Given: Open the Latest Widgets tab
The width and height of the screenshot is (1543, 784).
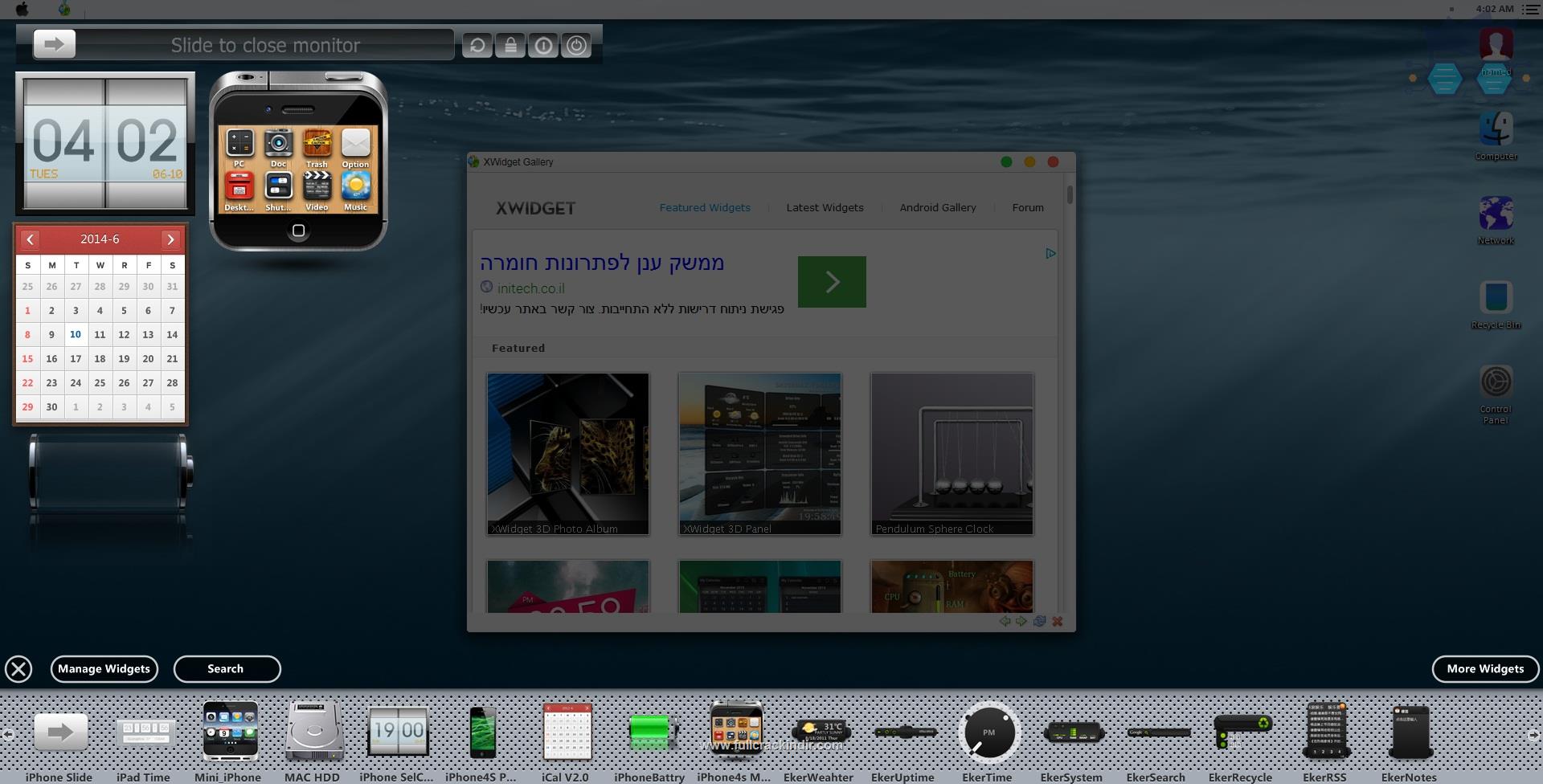Looking at the screenshot, I should coord(825,207).
